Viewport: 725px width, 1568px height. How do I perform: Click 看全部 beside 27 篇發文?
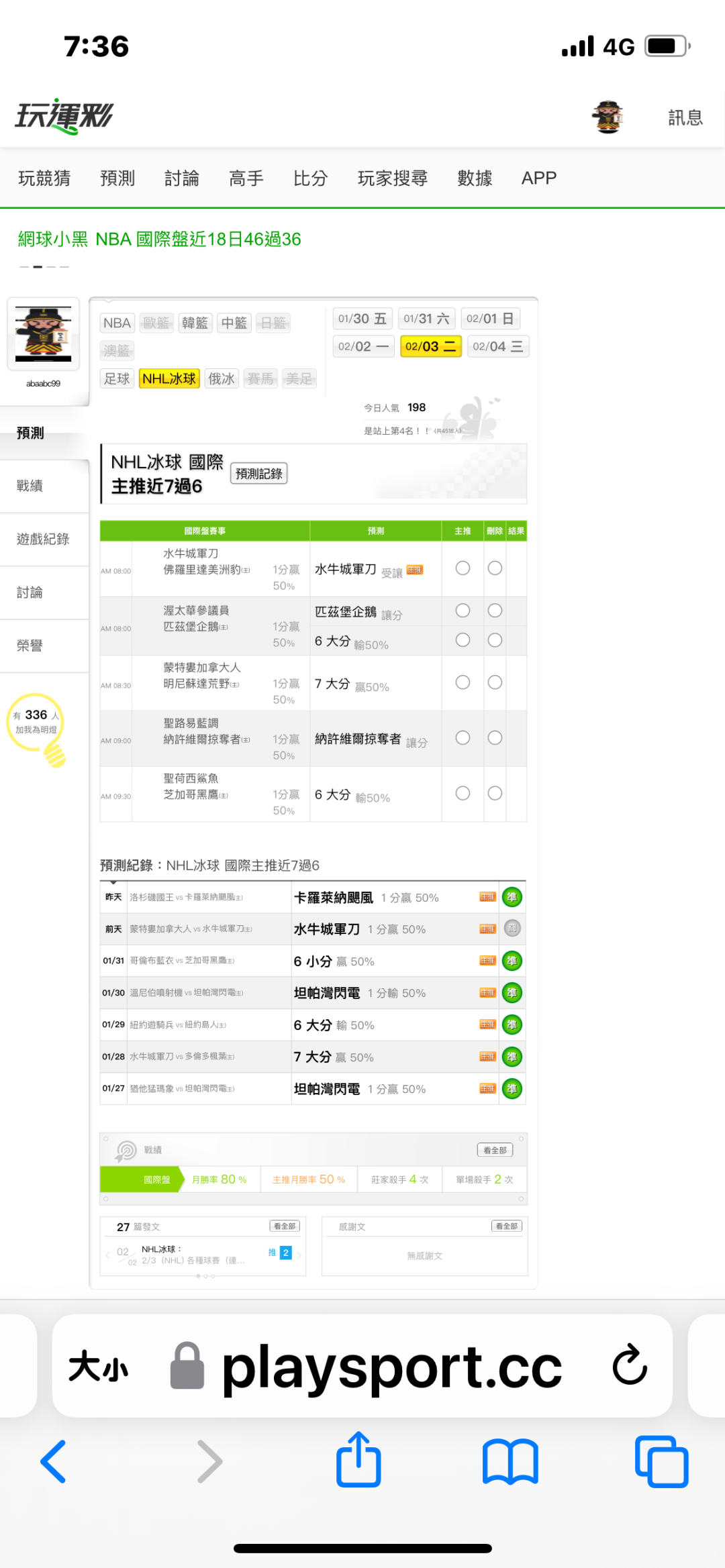click(x=285, y=1226)
